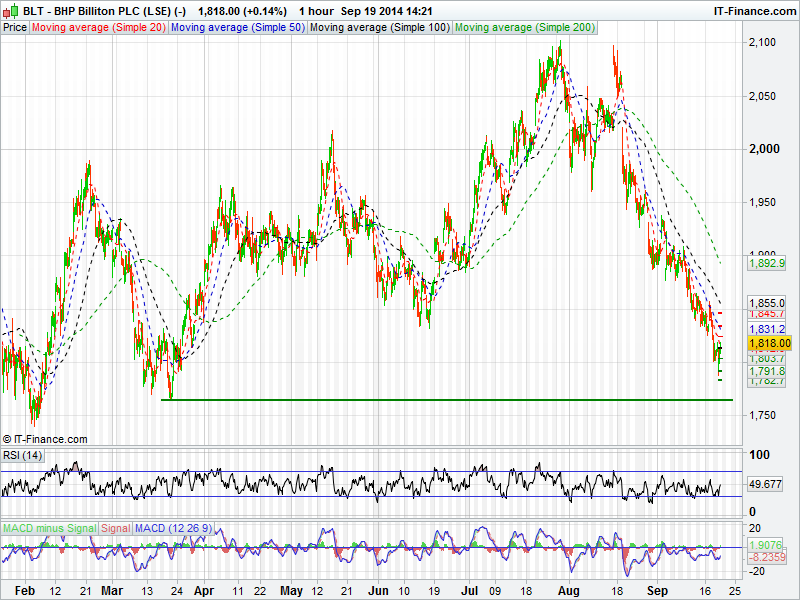Image resolution: width=800 pixels, height=600 pixels.
Task: Open the RSI (14) indicator label
Action: coord(23,456)
